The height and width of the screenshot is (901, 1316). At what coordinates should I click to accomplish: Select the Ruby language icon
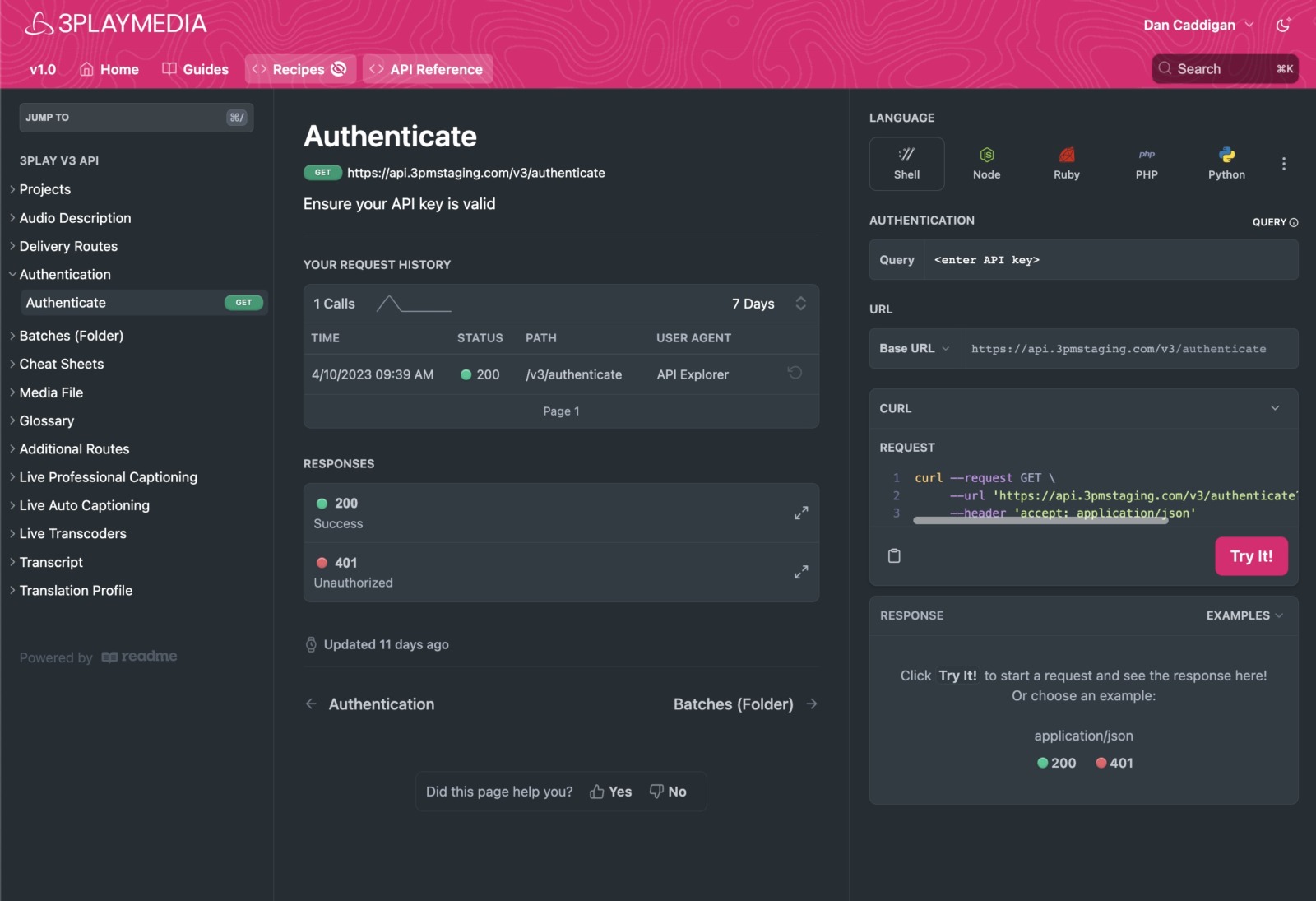click(x=1066, y=163)
